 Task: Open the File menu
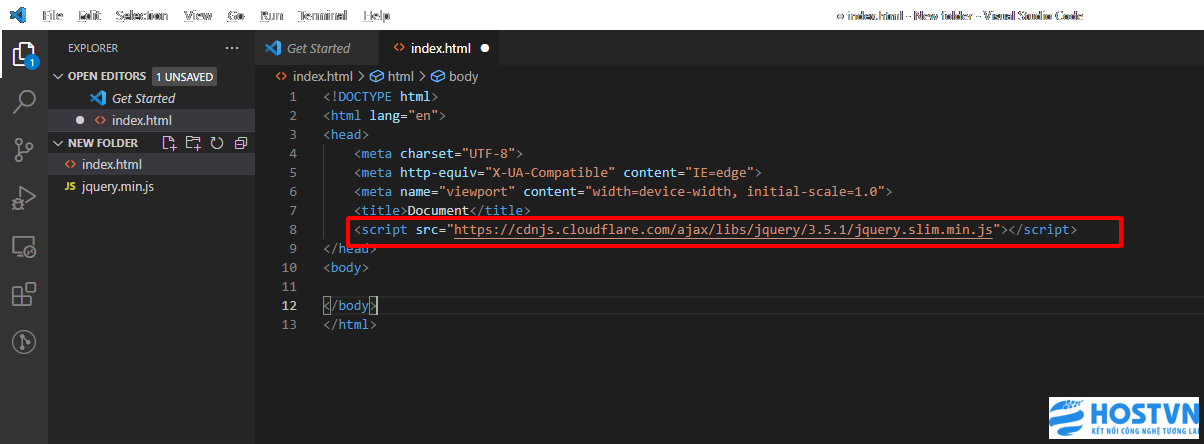click(x=53, y=16)
